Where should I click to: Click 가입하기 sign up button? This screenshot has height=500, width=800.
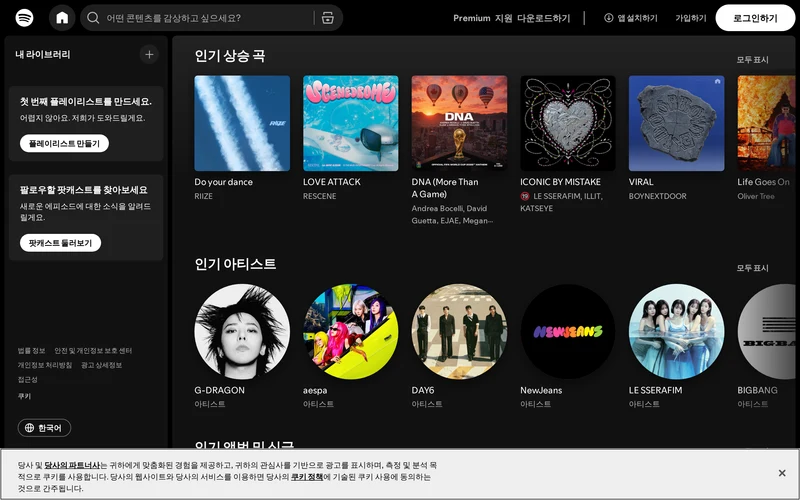[x=691, y=18]
